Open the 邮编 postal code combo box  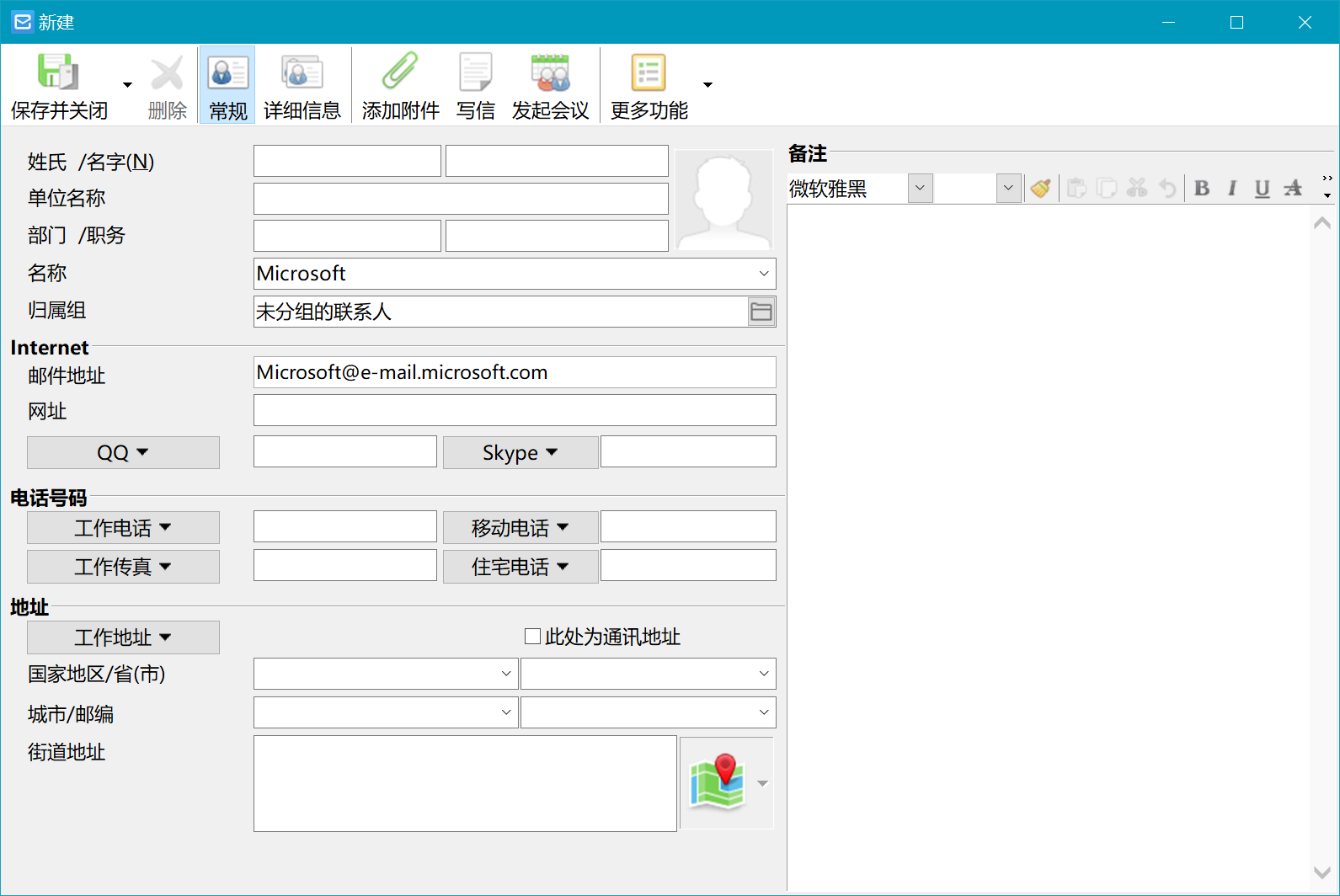649,712
